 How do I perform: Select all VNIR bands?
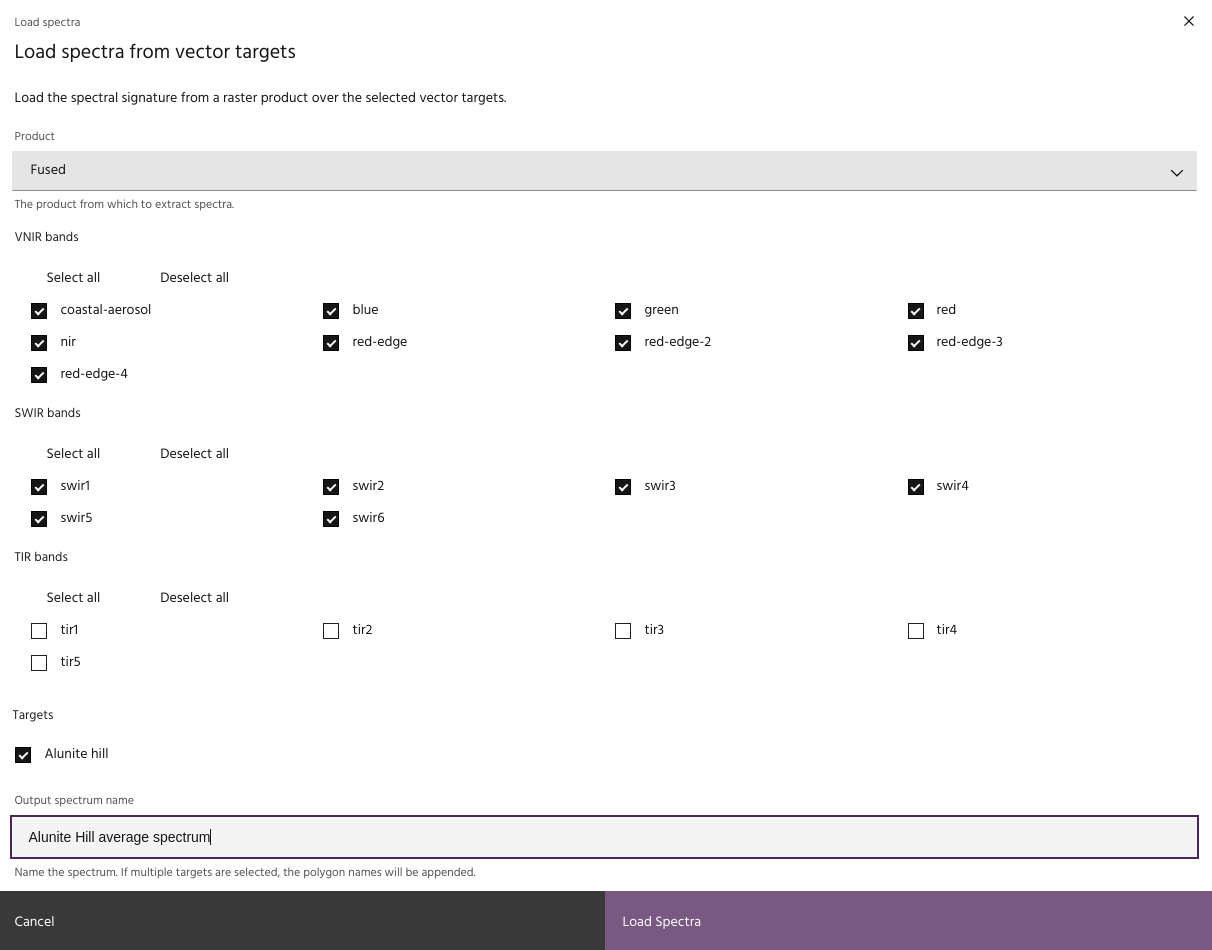pyautogui.click(x=73, y=278)
